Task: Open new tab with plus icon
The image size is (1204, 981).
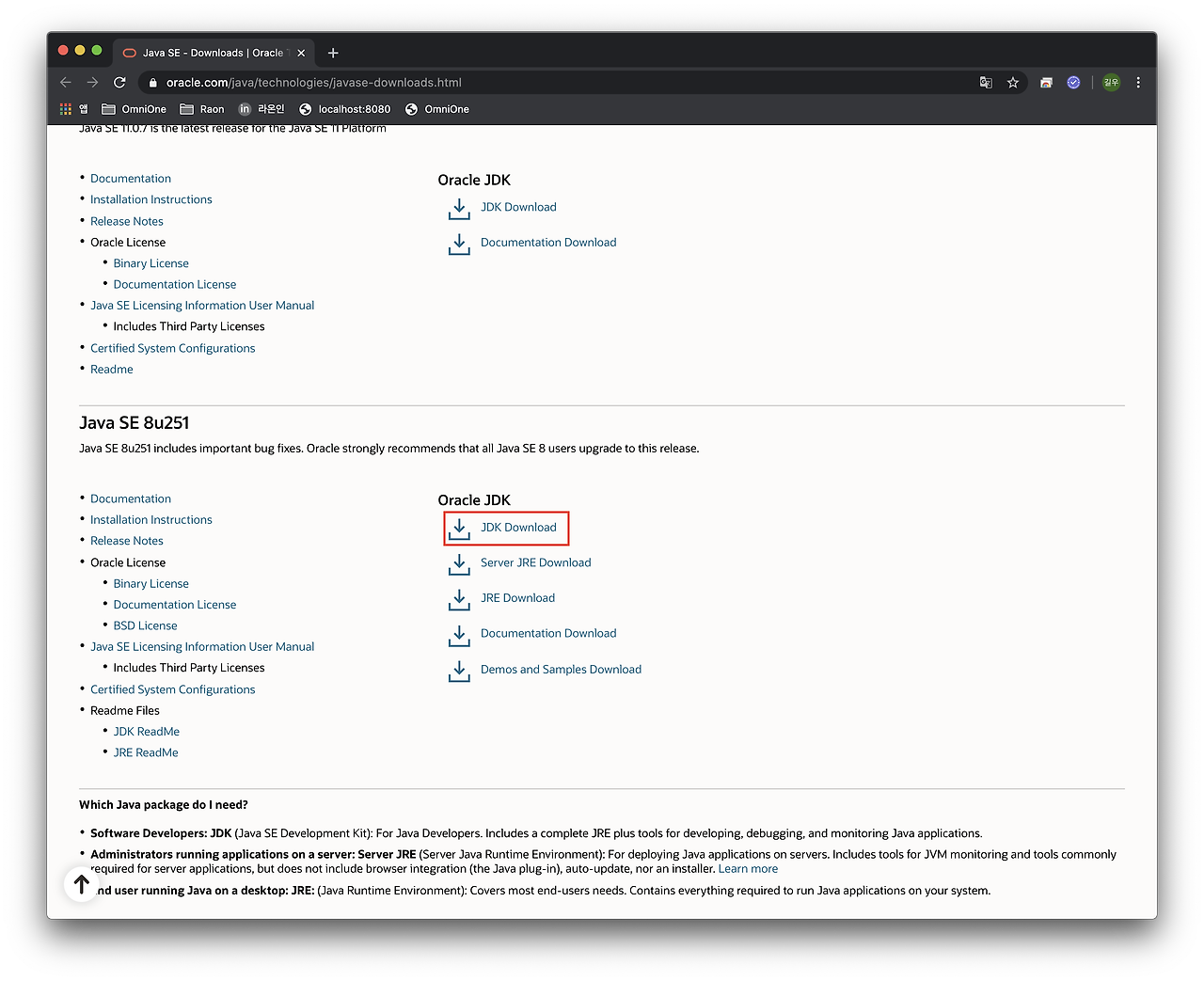Action: [333, 53]
